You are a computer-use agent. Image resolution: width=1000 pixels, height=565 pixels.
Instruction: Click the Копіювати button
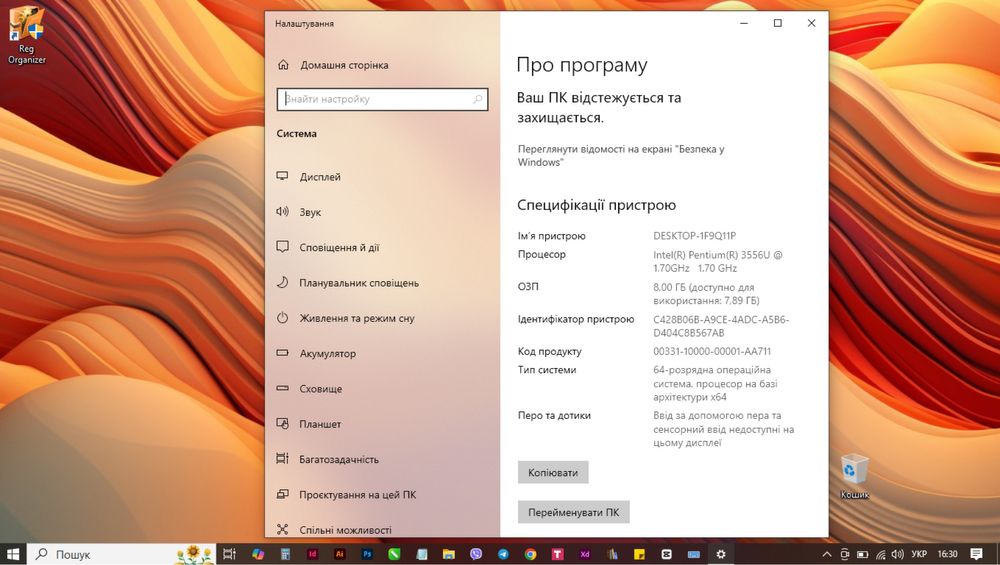553,473
